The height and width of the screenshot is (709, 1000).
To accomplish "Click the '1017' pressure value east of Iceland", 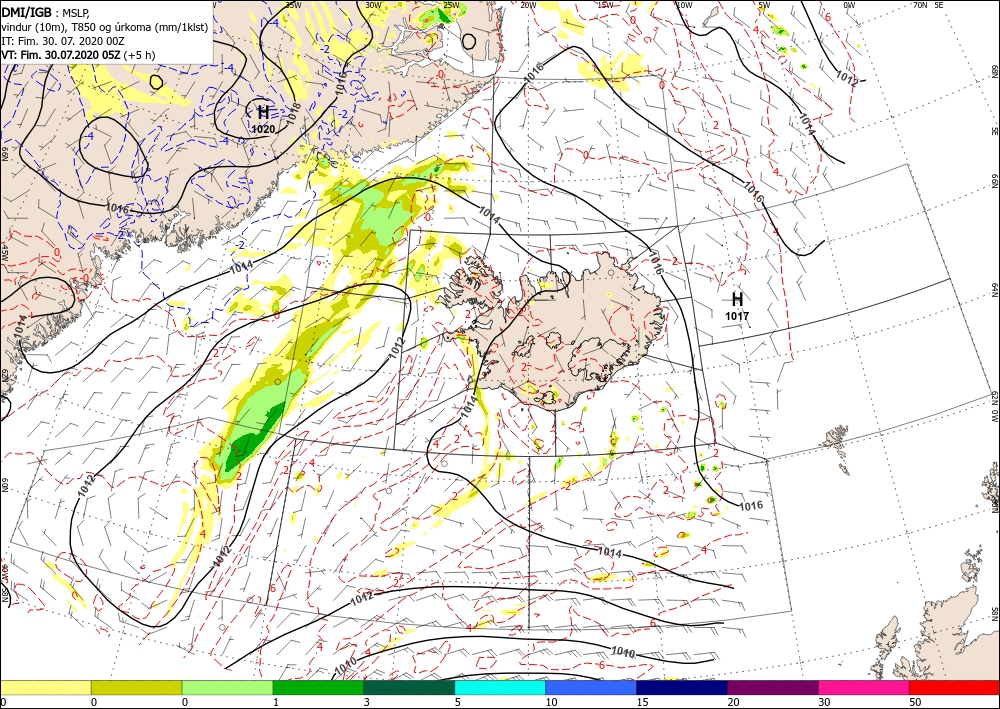I will 737,316.
